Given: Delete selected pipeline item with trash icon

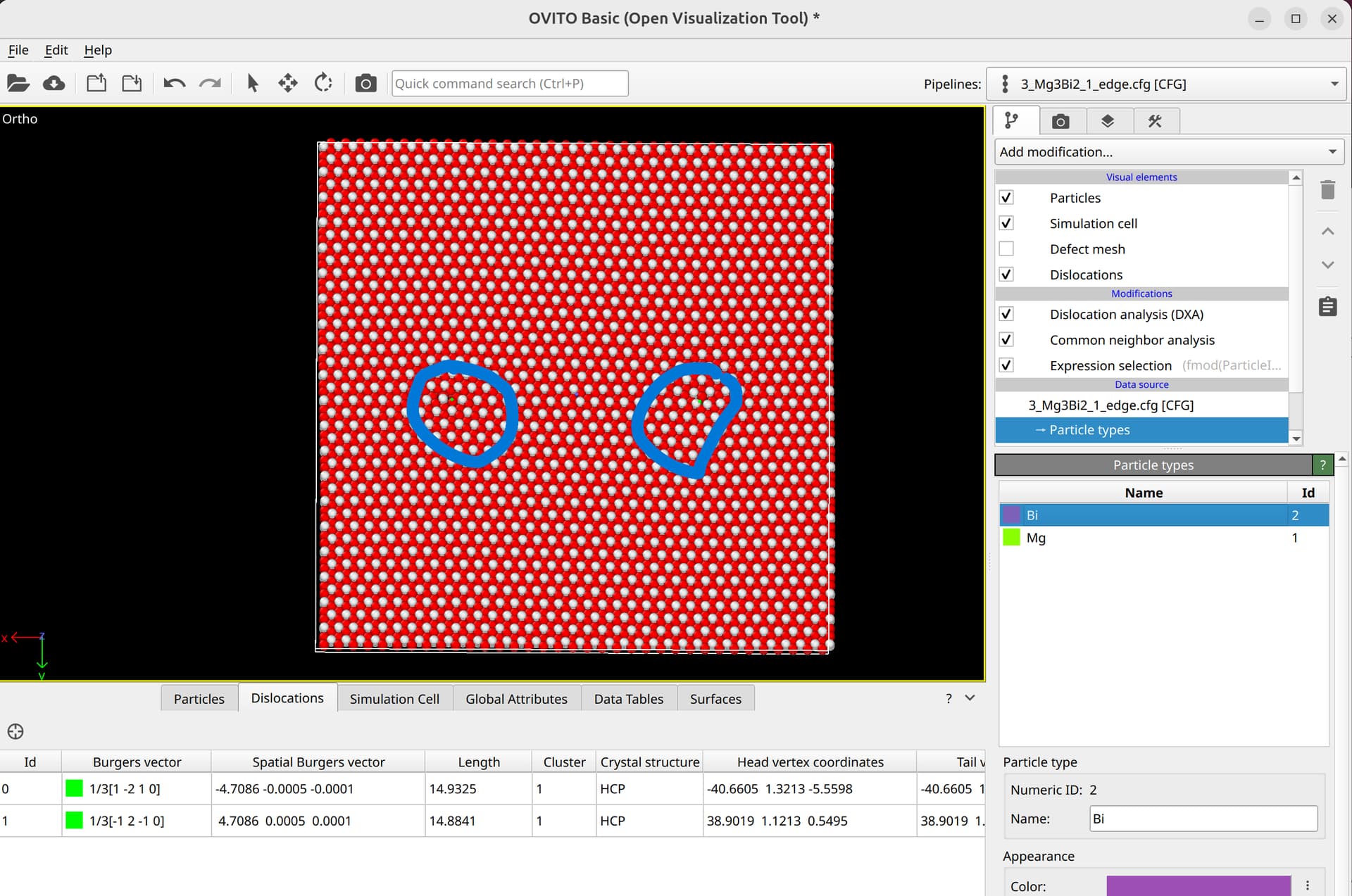Looking at the screenshot, I should [x=1327, y=190].
